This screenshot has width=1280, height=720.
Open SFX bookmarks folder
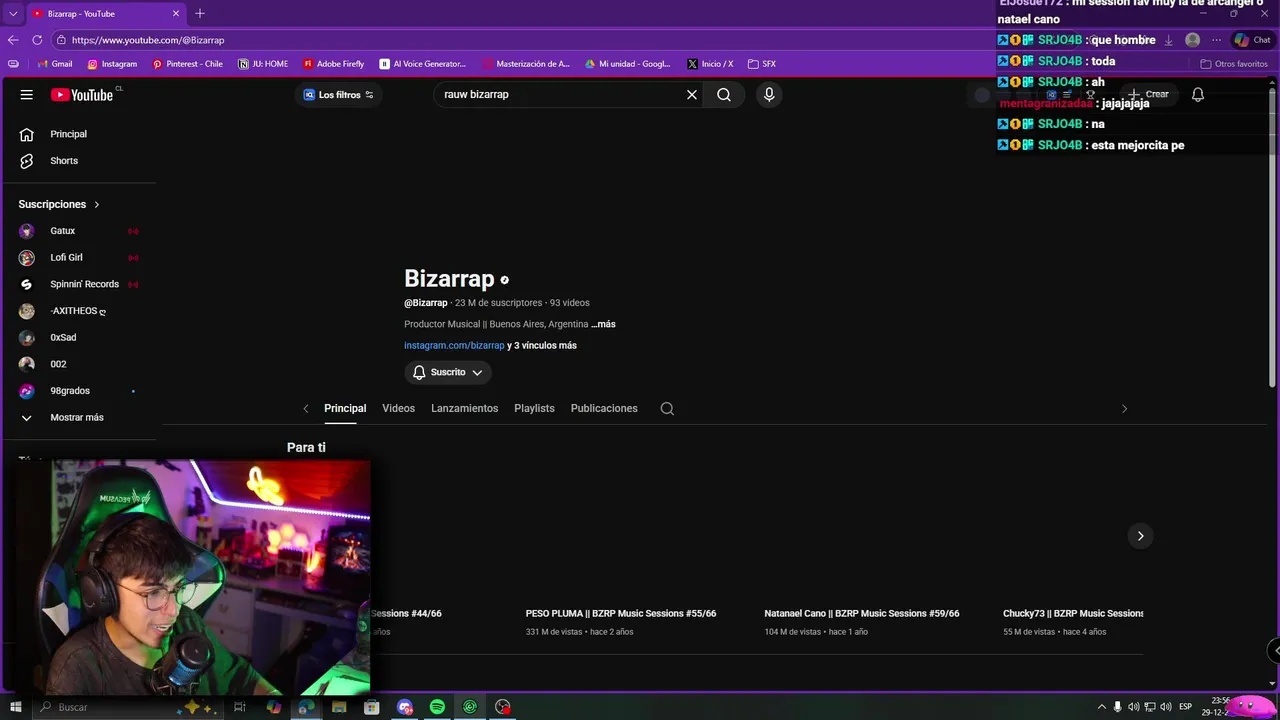tap(762, 64)
